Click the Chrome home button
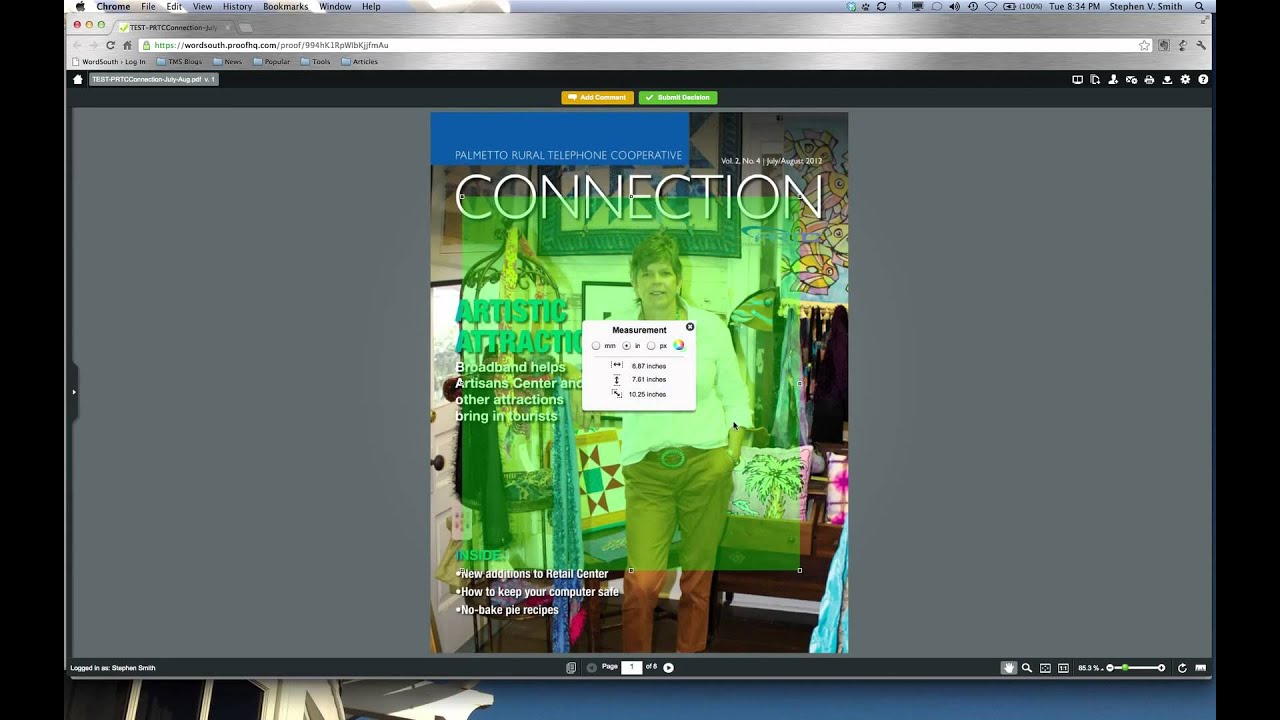This screenshot has height=720, width=1280. pos(127,45)
